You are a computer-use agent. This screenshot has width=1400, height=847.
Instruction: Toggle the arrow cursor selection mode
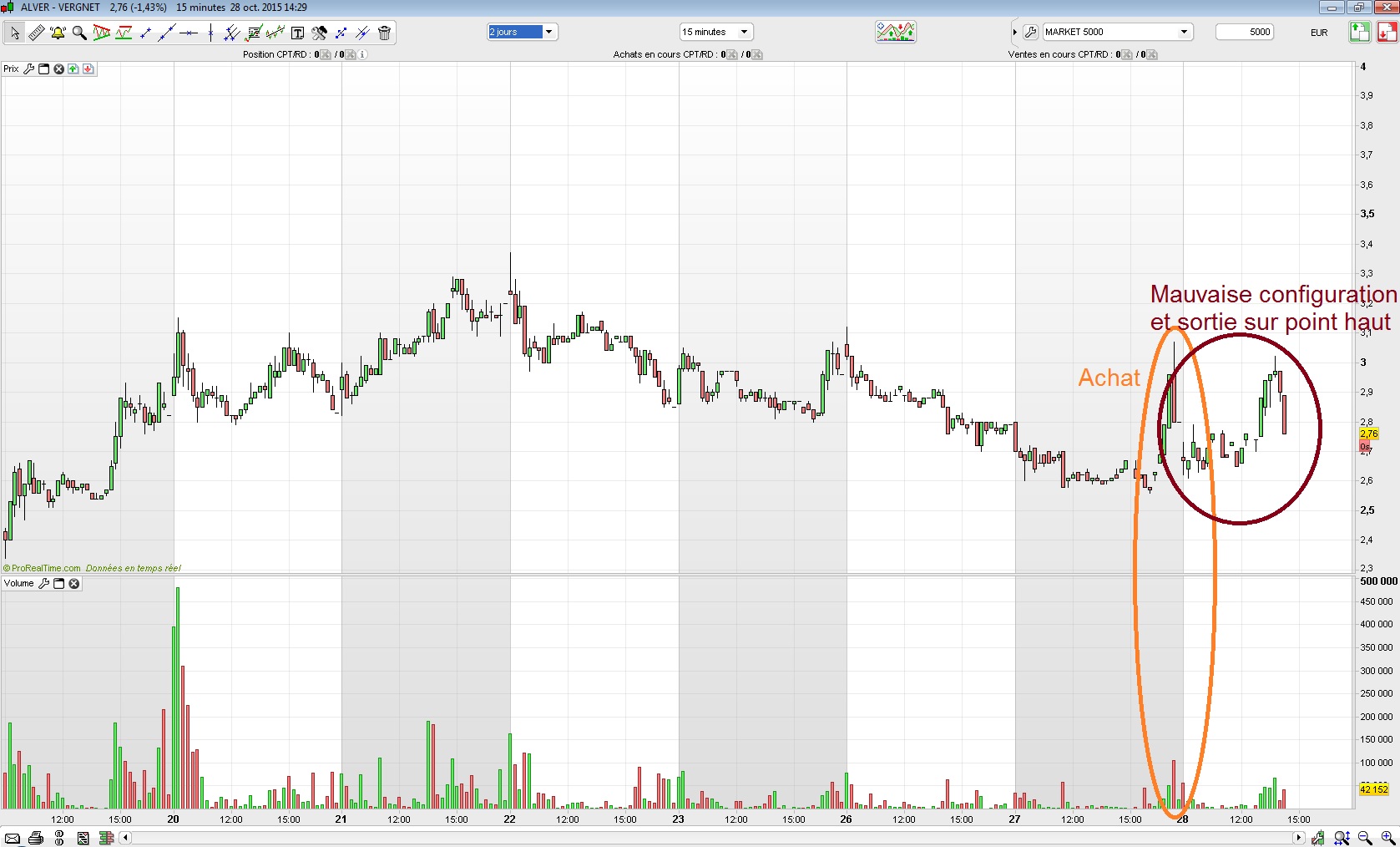(x=14, y=33)
